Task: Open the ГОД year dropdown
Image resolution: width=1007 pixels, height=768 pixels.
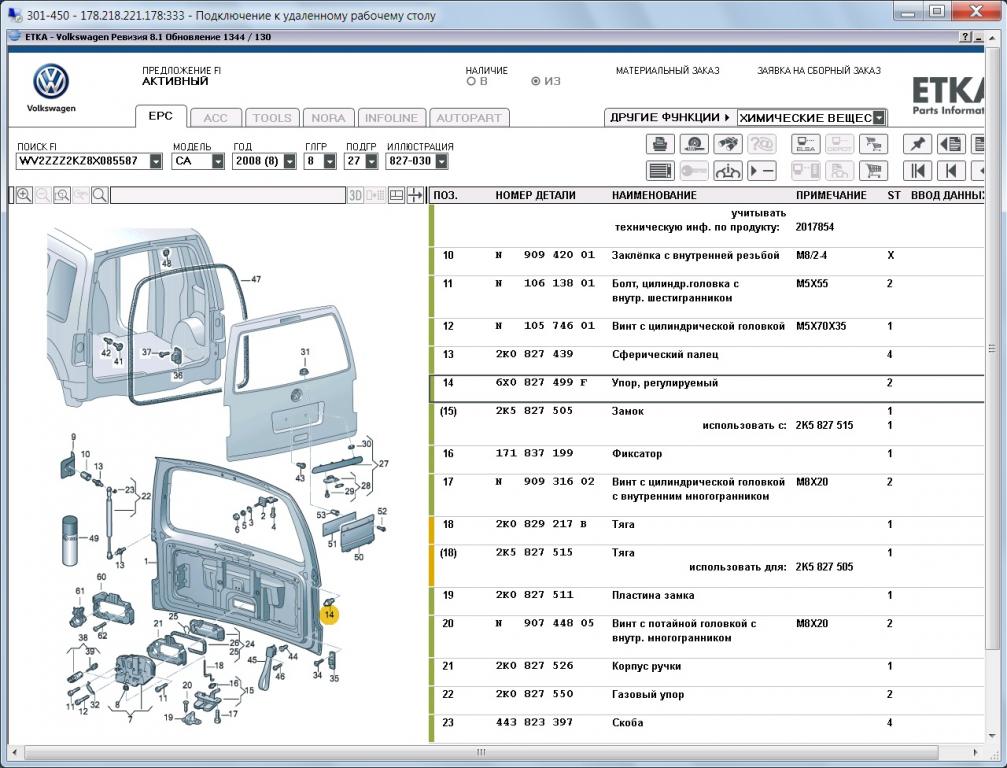Action: (x=290, y=161)
